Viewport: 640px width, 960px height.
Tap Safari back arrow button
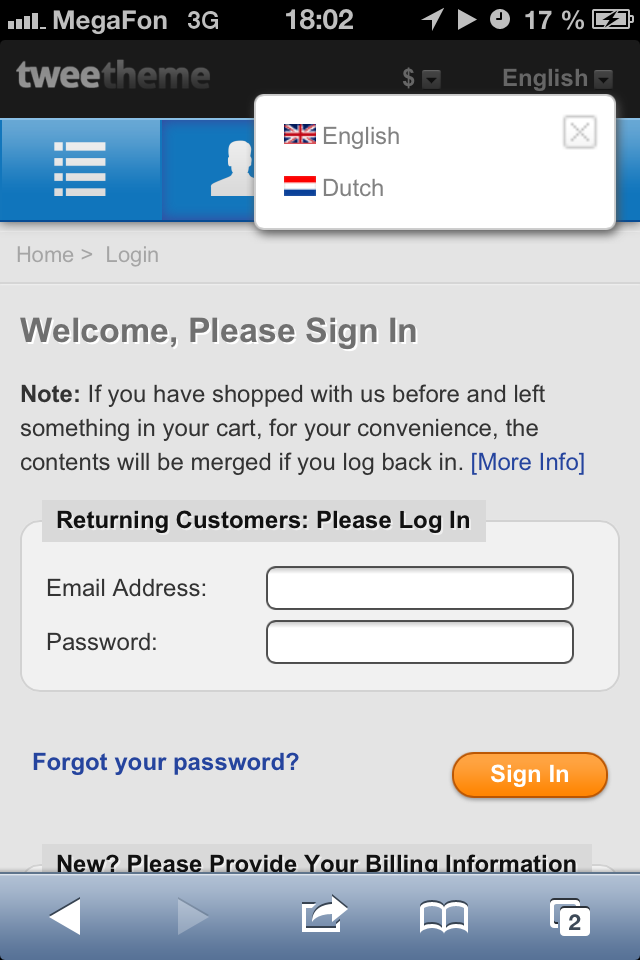coord(65,916)
